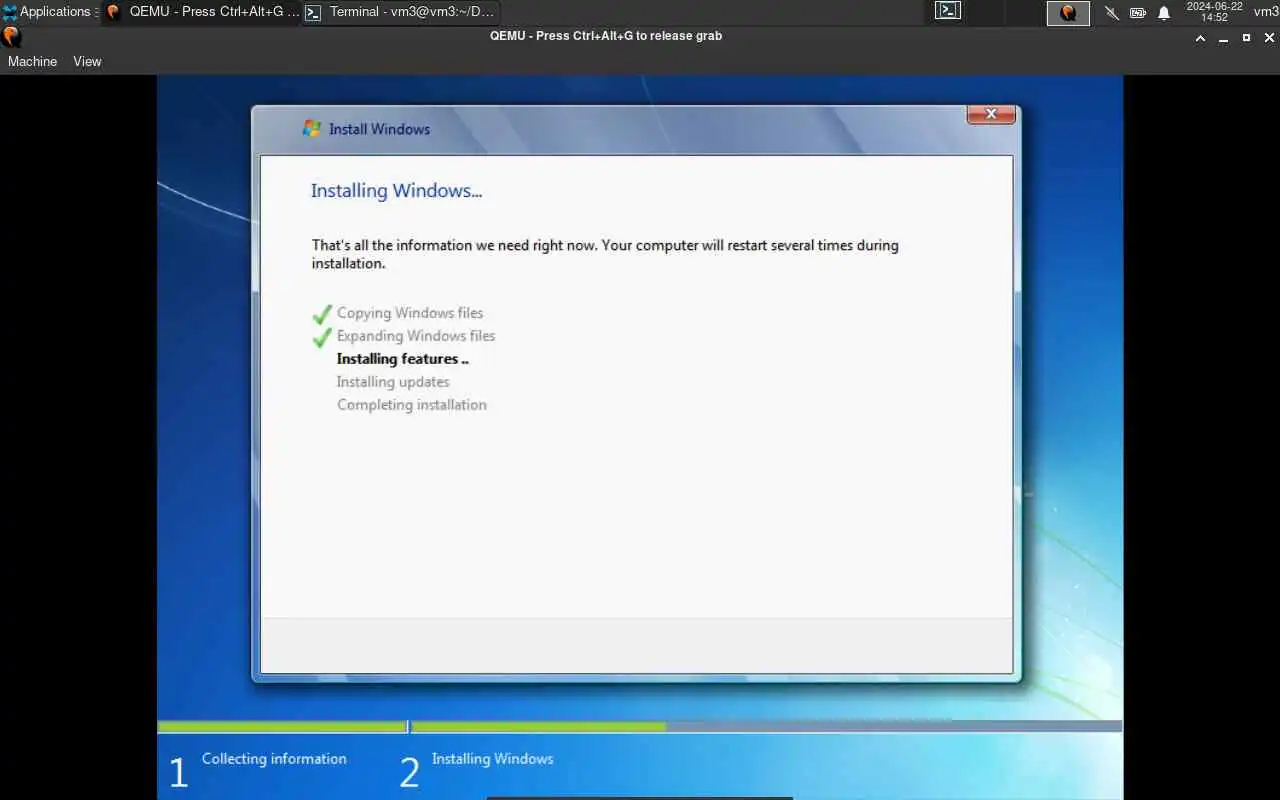Switch to the QEMU taskbar window button
Image resolution: width=1280 pixels, height=800 pixels.
202,12
